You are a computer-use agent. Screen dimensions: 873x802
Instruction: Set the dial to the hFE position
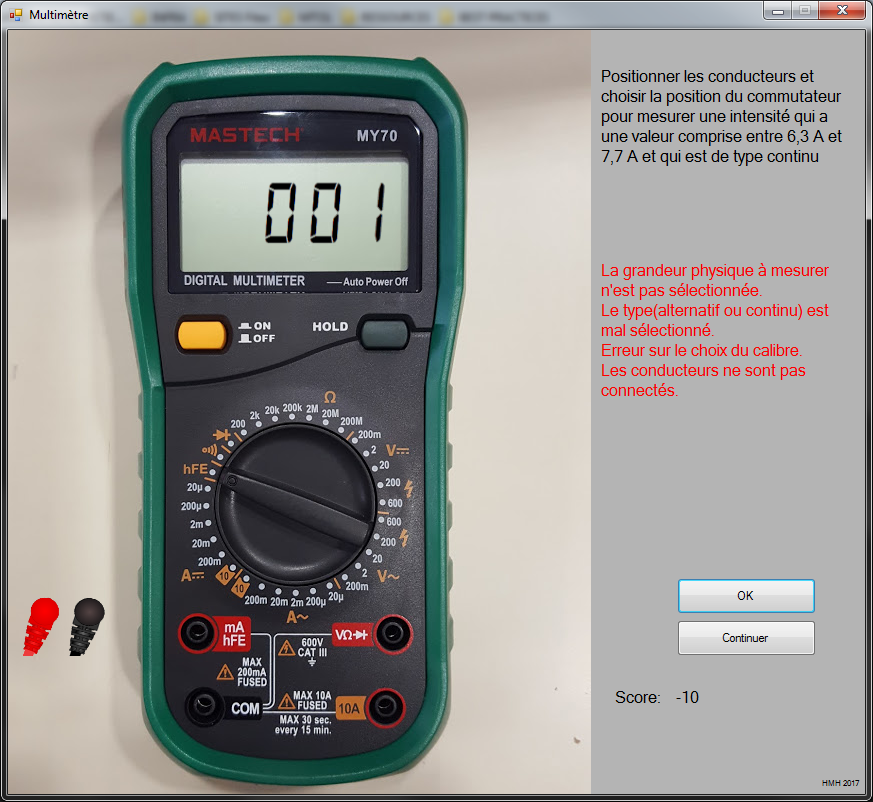click(194, 468)
